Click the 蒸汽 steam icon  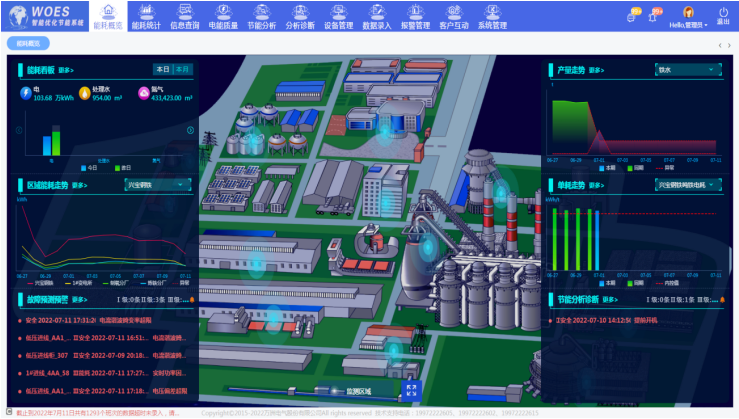143,93
